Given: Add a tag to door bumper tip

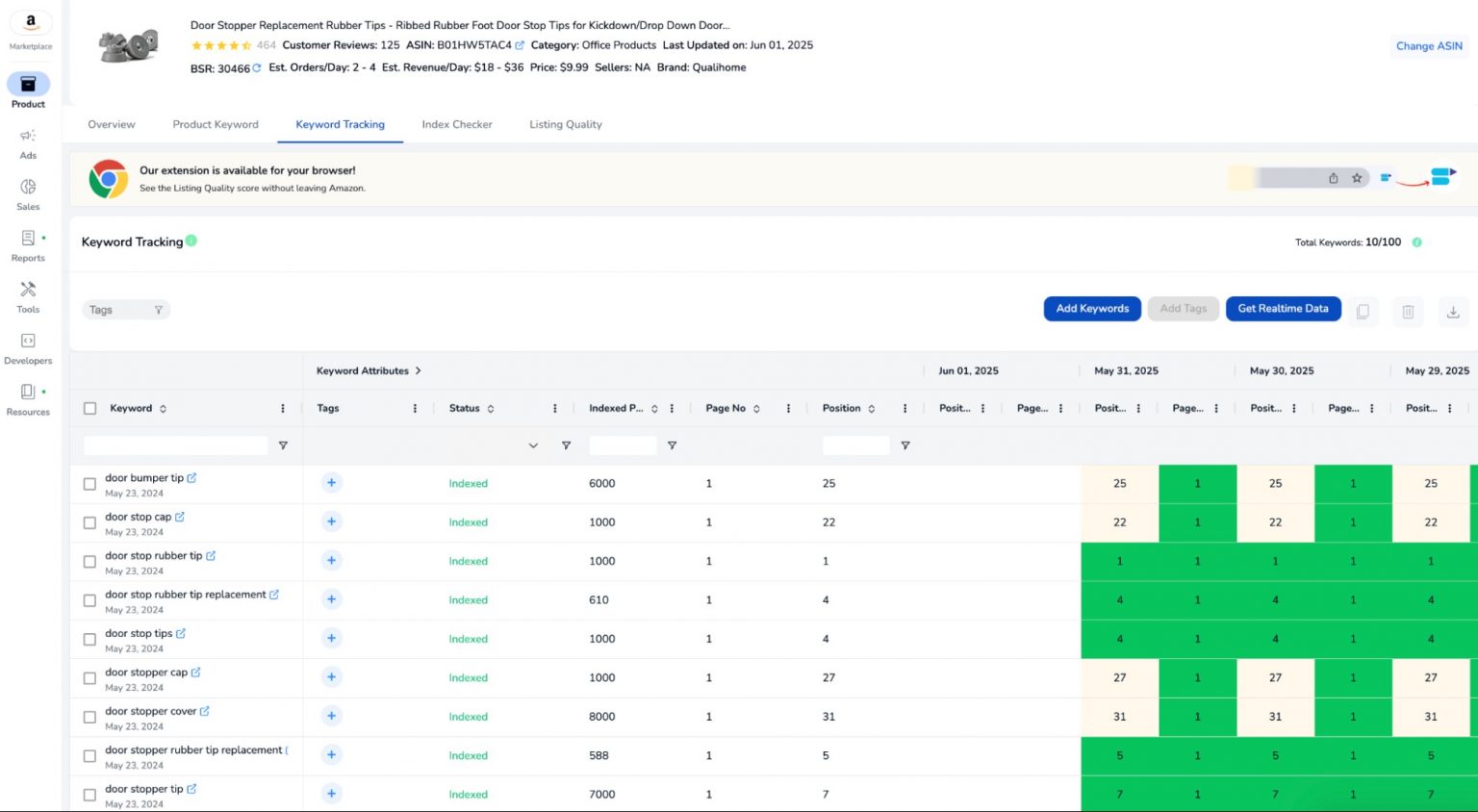Looking at the screenshot, I should [x=331, y=483].
